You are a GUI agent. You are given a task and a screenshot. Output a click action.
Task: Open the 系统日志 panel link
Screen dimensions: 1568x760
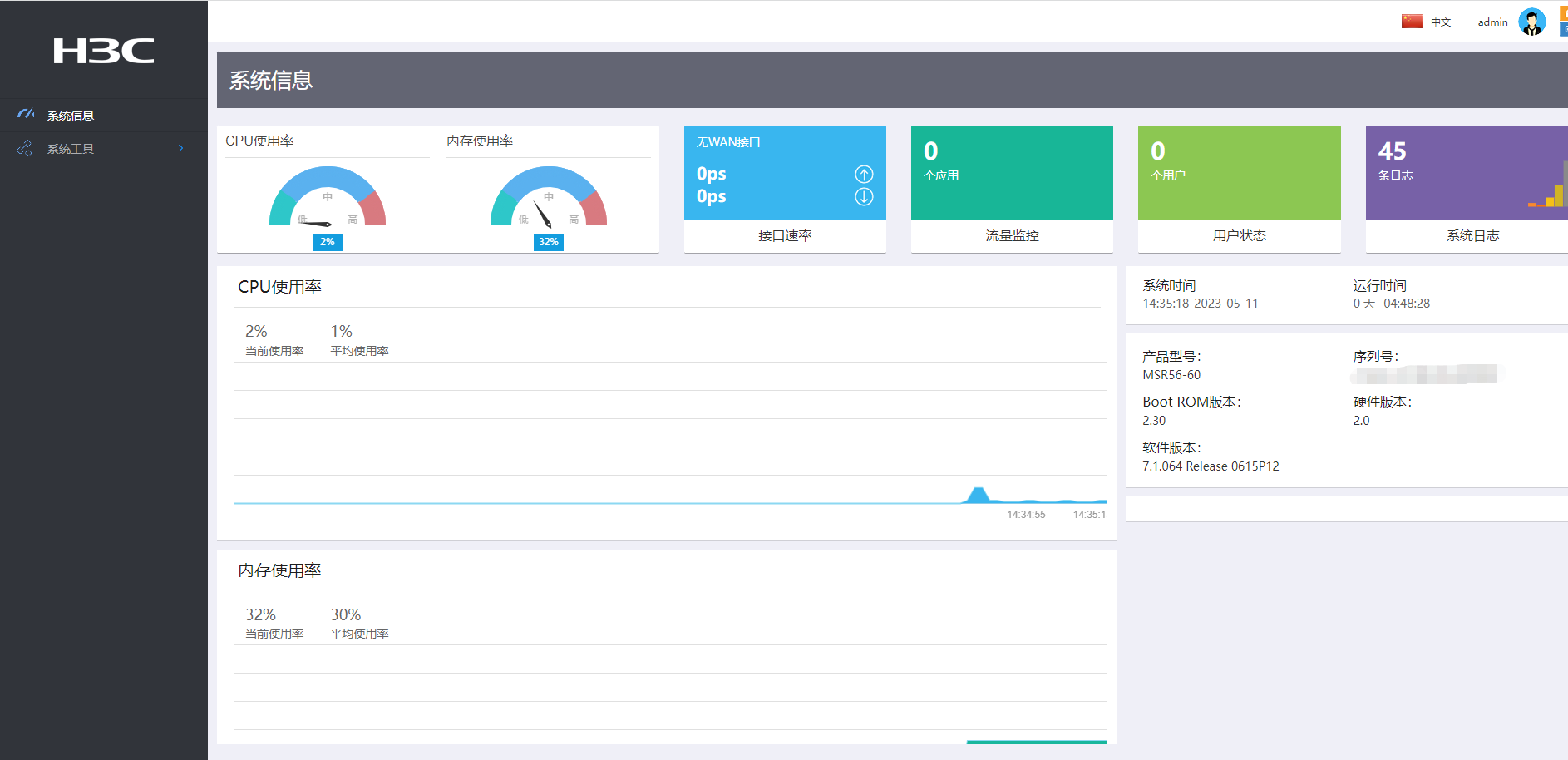tap(1472, 236)
